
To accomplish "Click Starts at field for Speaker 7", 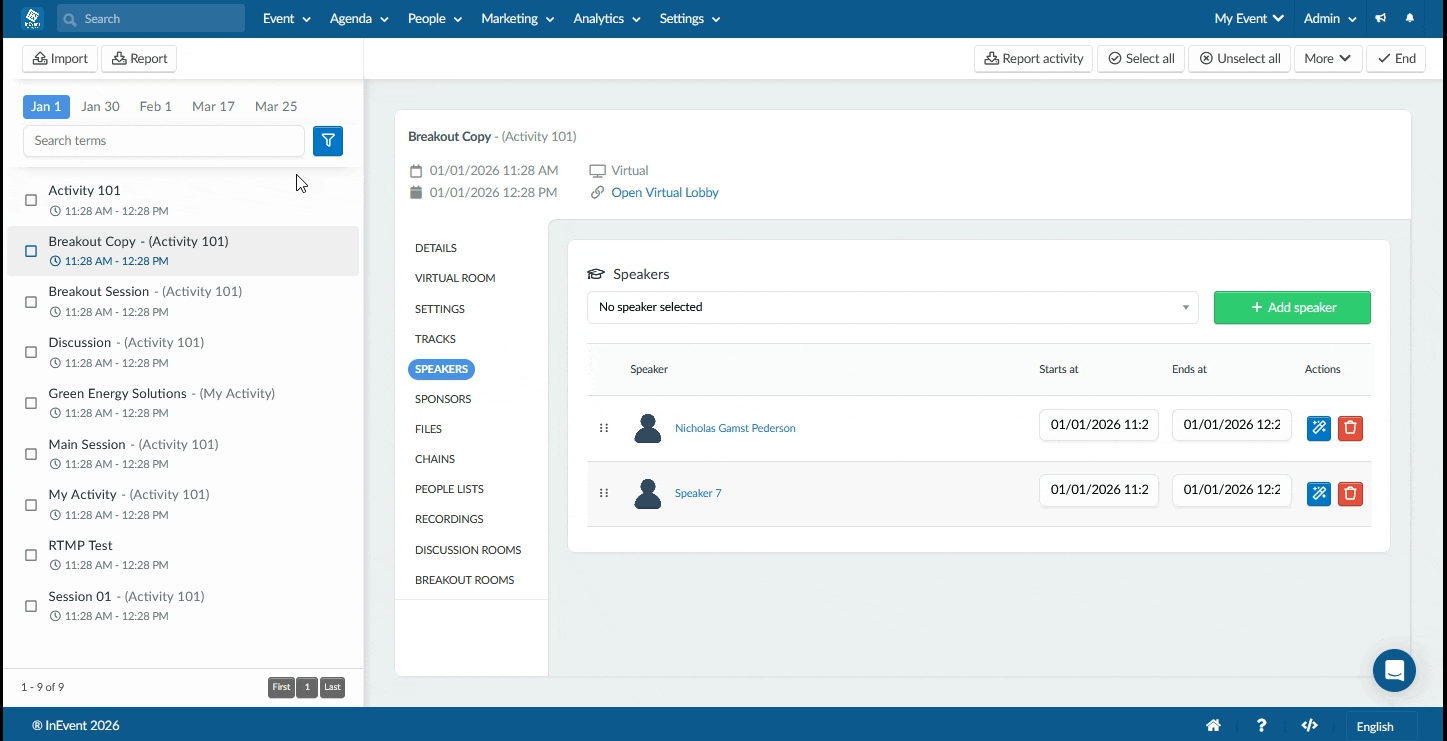I will (1099, 490).
